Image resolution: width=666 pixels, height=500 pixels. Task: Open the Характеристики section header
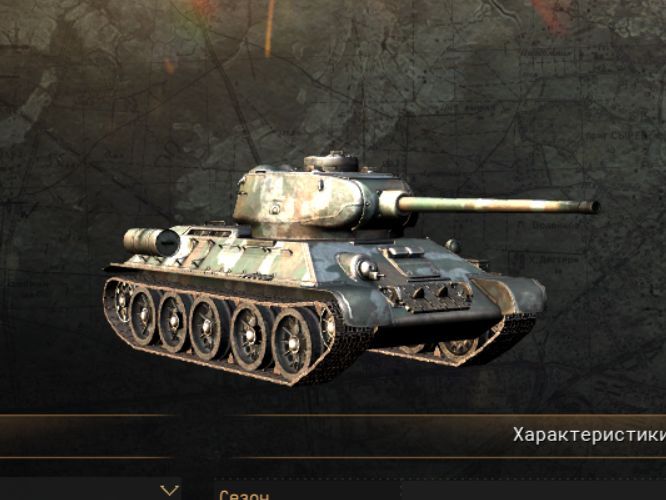point(589,435)
